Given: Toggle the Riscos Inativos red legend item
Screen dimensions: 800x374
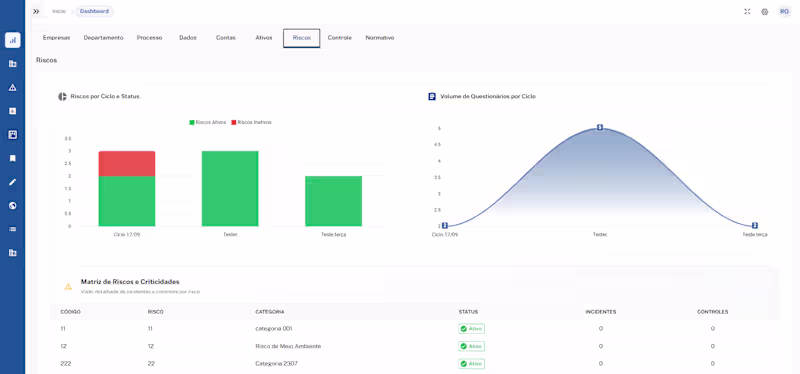Looking at the screenshot, I should 251,122.
